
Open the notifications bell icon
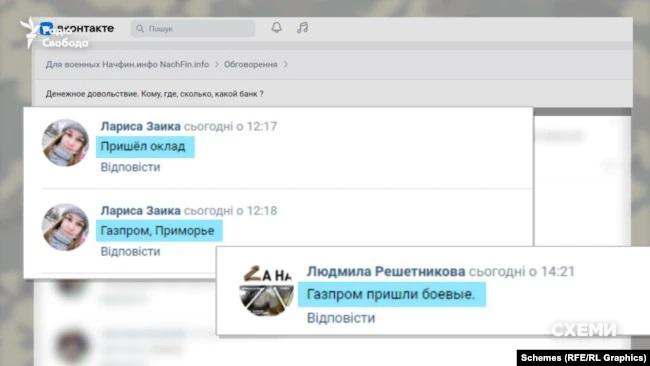click(276, 28)
